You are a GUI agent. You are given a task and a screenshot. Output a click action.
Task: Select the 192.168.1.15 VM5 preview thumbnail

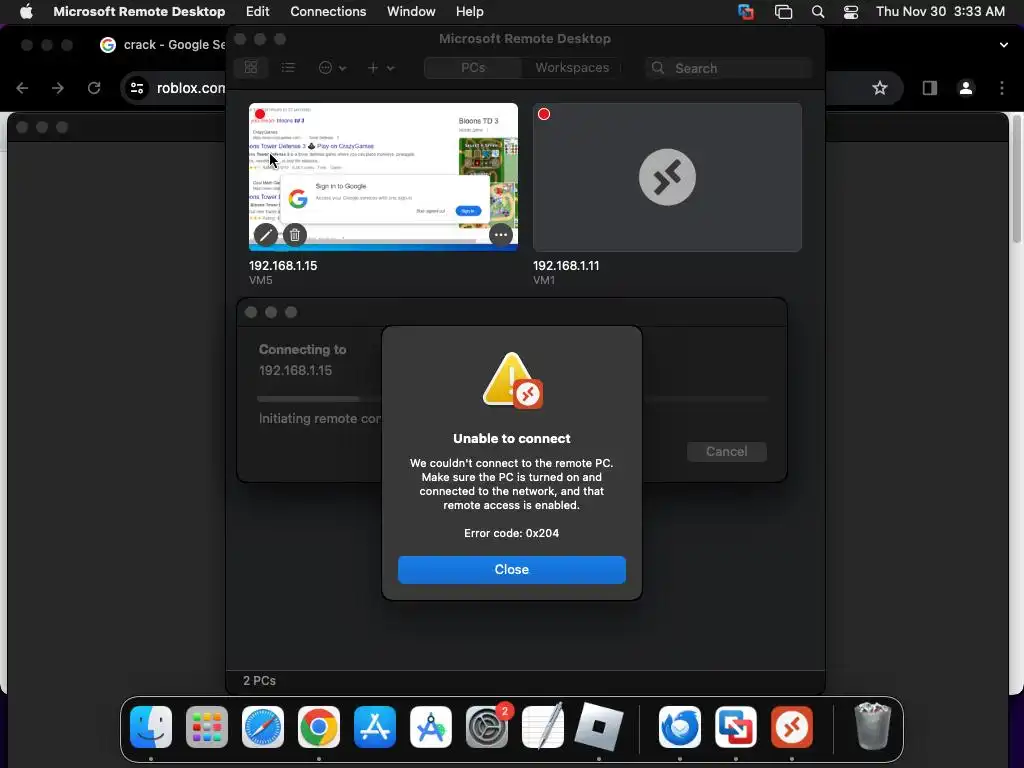(383, 177)
